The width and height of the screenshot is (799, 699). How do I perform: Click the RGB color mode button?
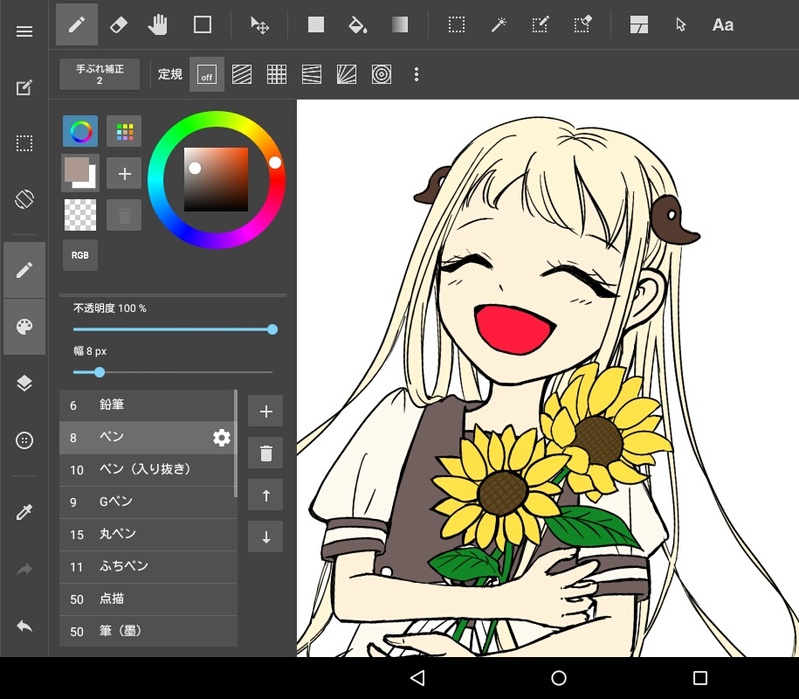pos(80,255)
